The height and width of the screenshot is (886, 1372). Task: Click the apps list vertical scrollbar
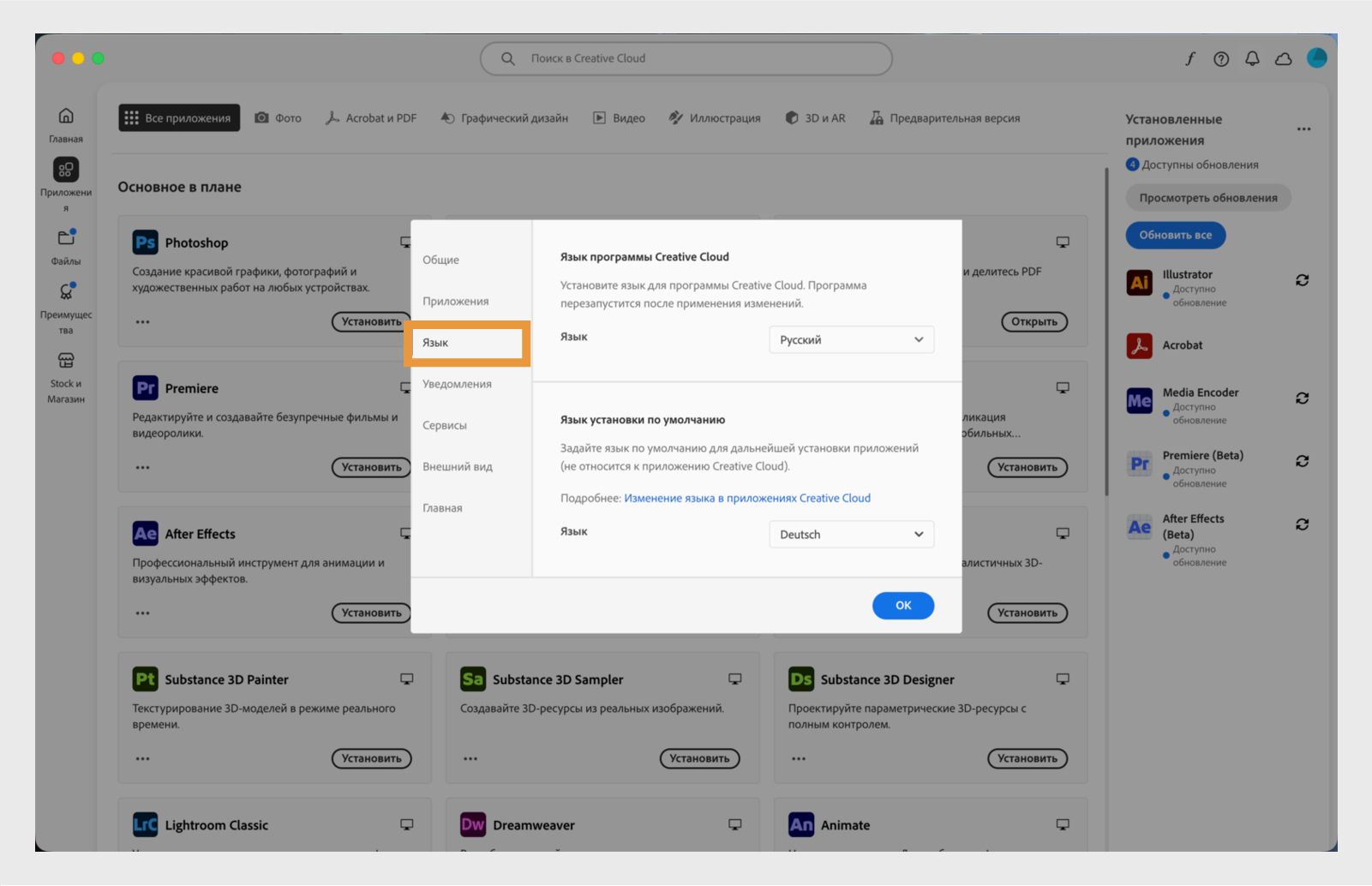pyautogui.click(x=1106, y=332)
